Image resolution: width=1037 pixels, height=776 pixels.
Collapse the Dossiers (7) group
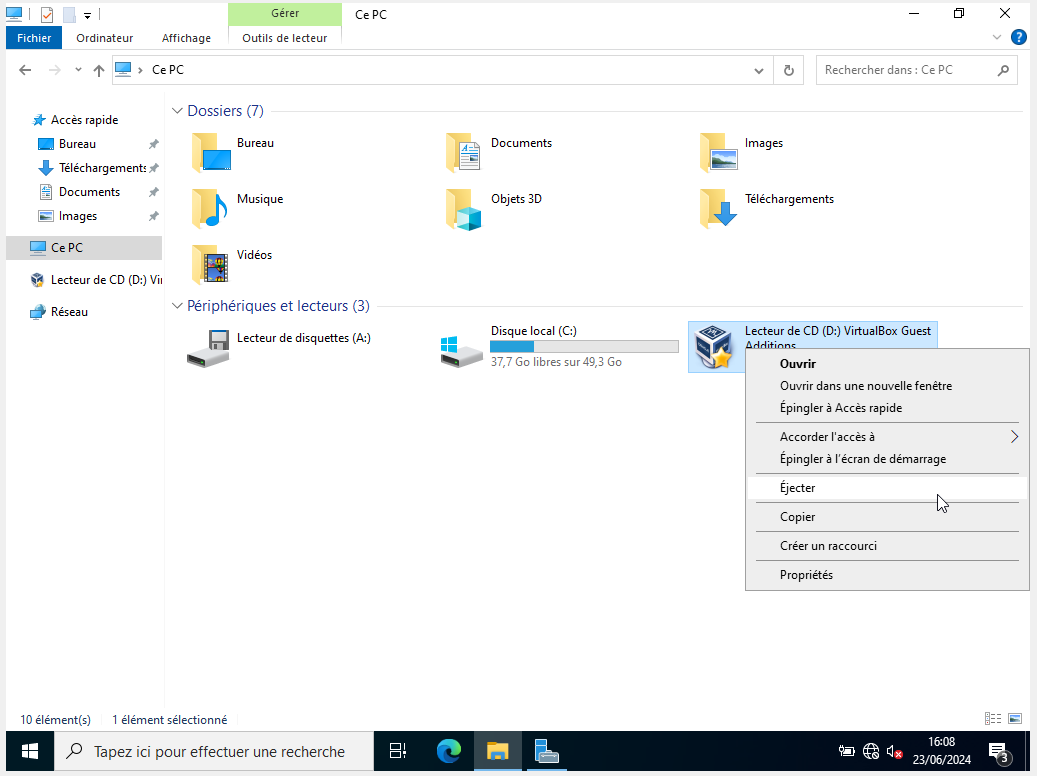(177, 111)
